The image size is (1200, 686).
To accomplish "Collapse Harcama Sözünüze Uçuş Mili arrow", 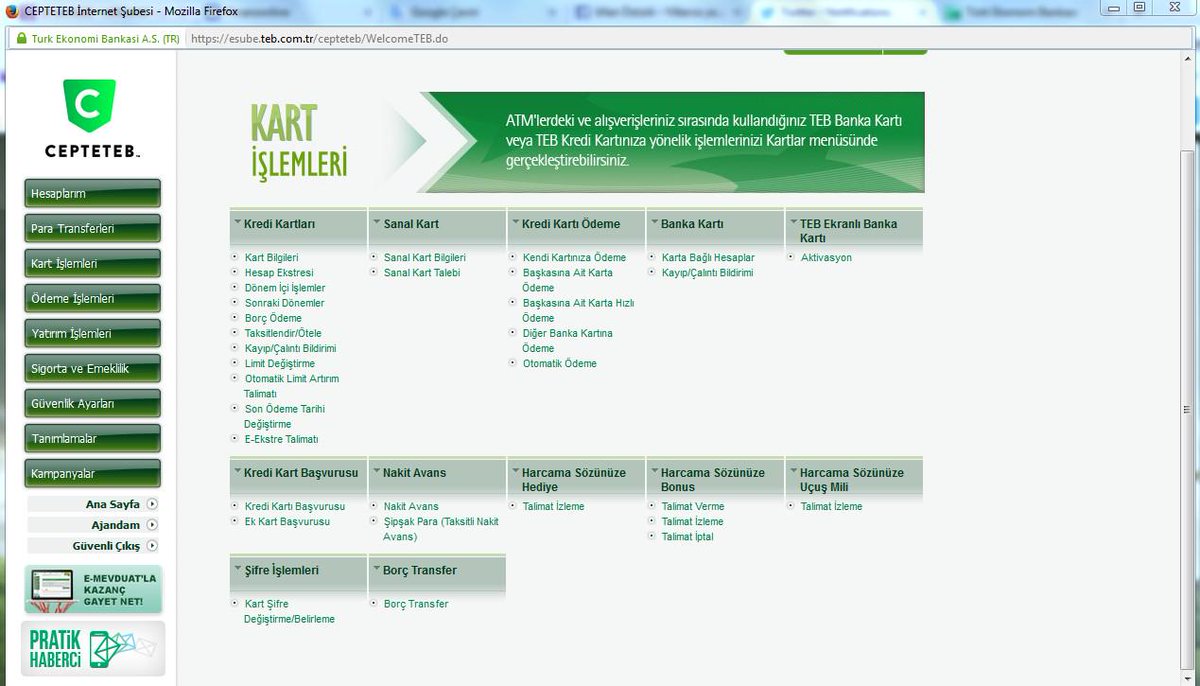I will 793,472.
